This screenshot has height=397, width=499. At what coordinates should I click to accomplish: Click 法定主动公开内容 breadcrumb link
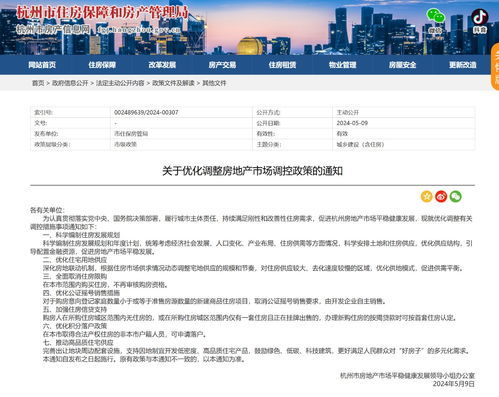[x=120, y=83]
